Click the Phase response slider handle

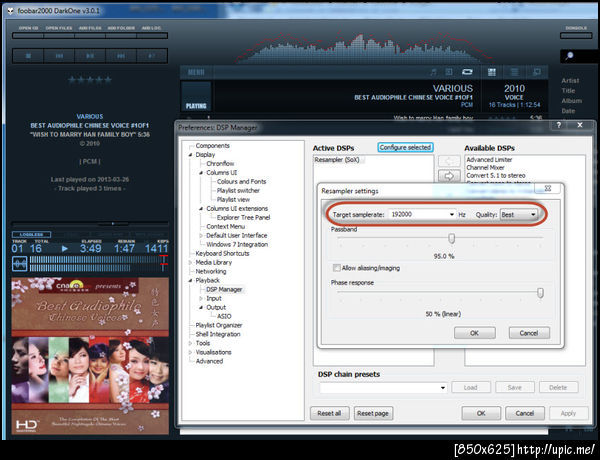point(540,293)
